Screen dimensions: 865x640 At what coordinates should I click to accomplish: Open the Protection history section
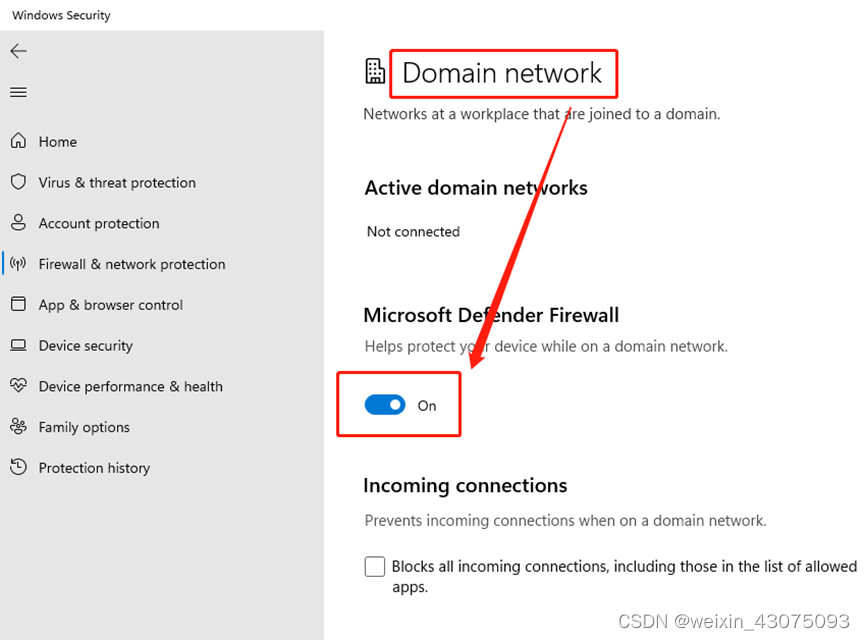(94, 468)
